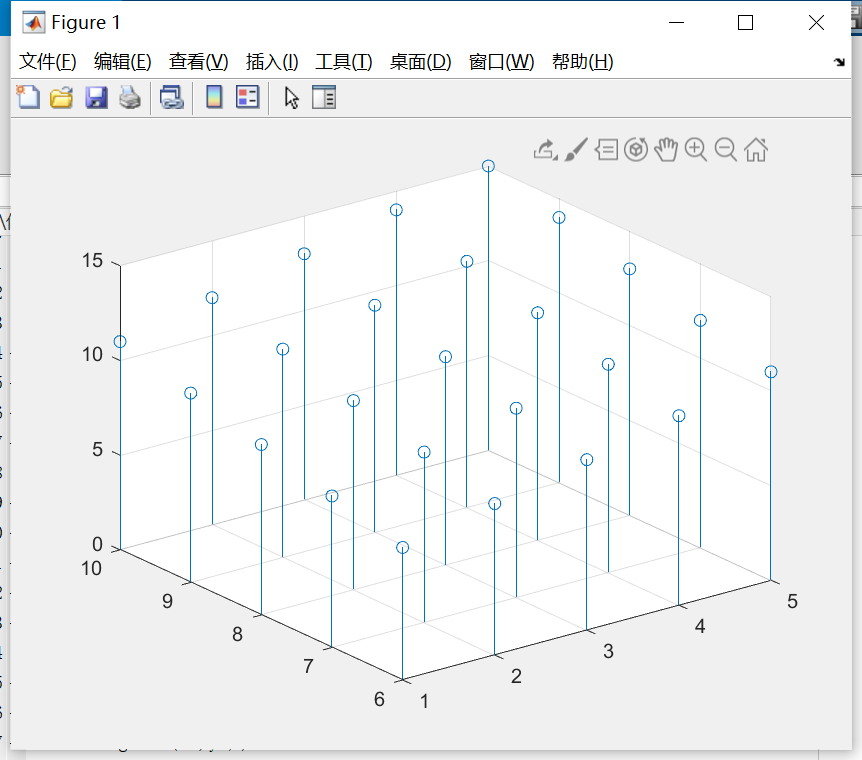This screenshot has width=862, height=760.
Task: Click the axis tick label 9
Action: [168, 602]
